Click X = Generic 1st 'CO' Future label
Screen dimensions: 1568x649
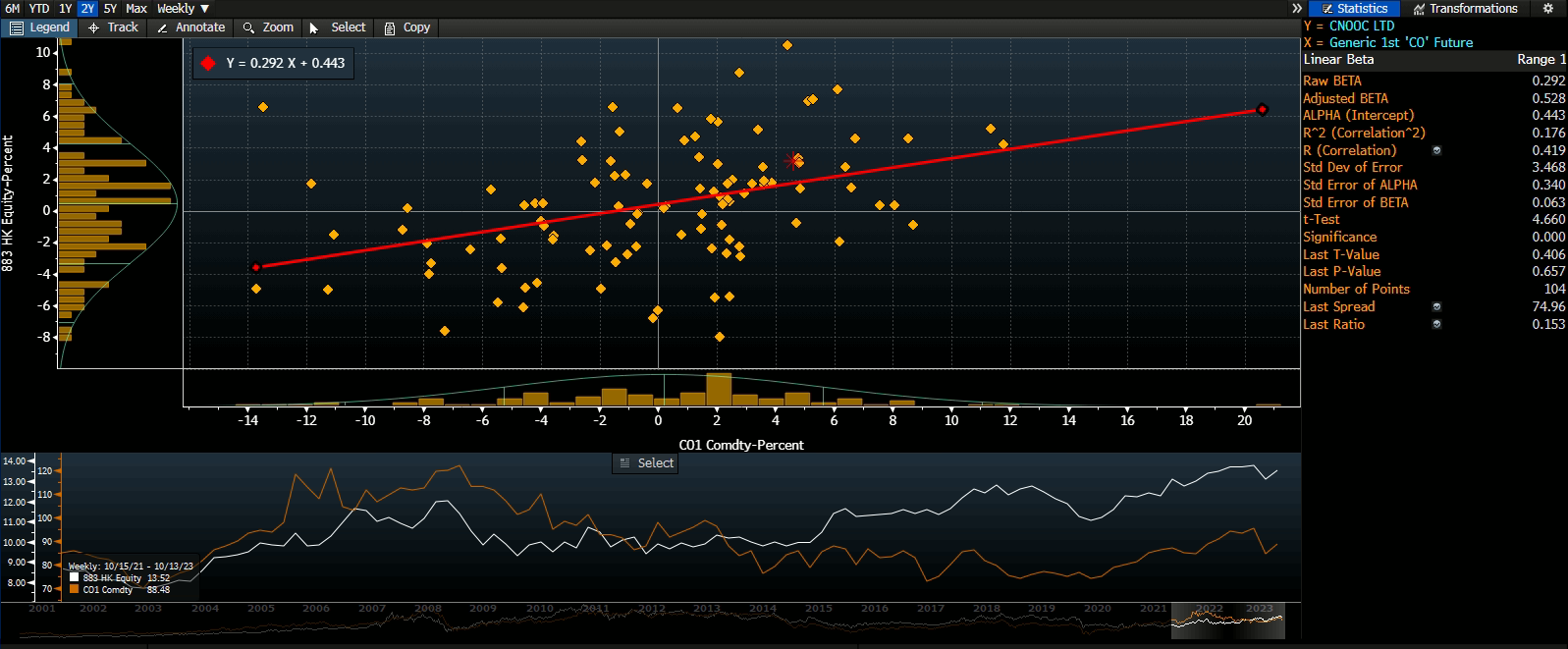point(1388,42)
